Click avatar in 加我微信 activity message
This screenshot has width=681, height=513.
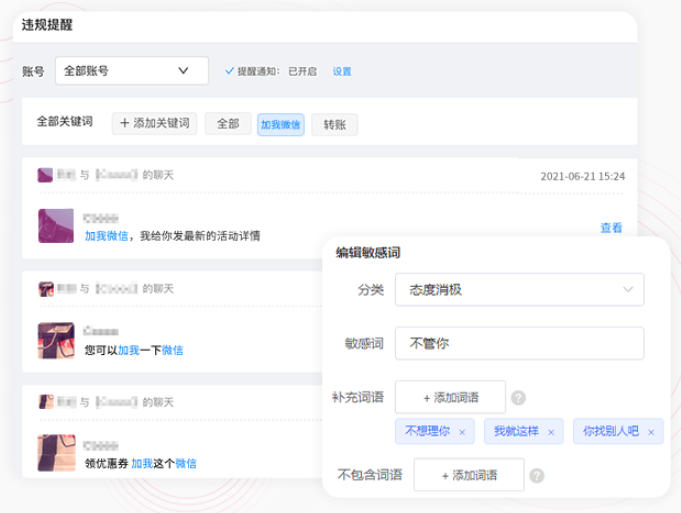[56, 226]
